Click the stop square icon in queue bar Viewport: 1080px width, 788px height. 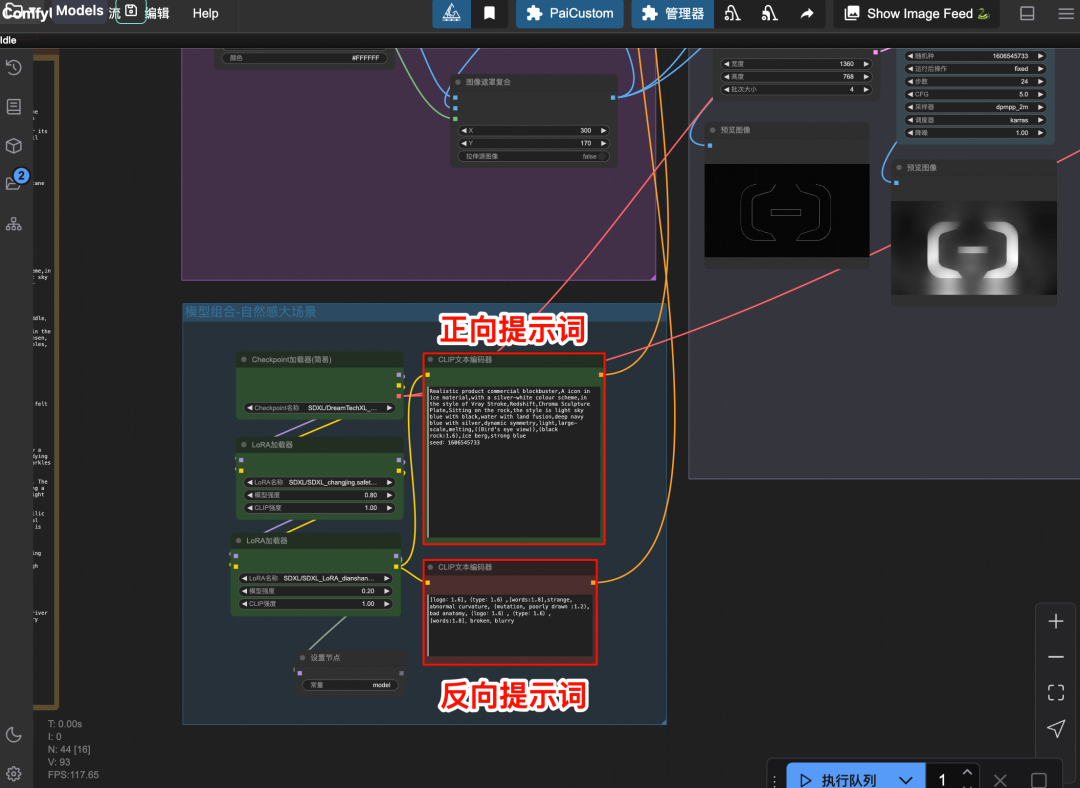(1039, 780)
